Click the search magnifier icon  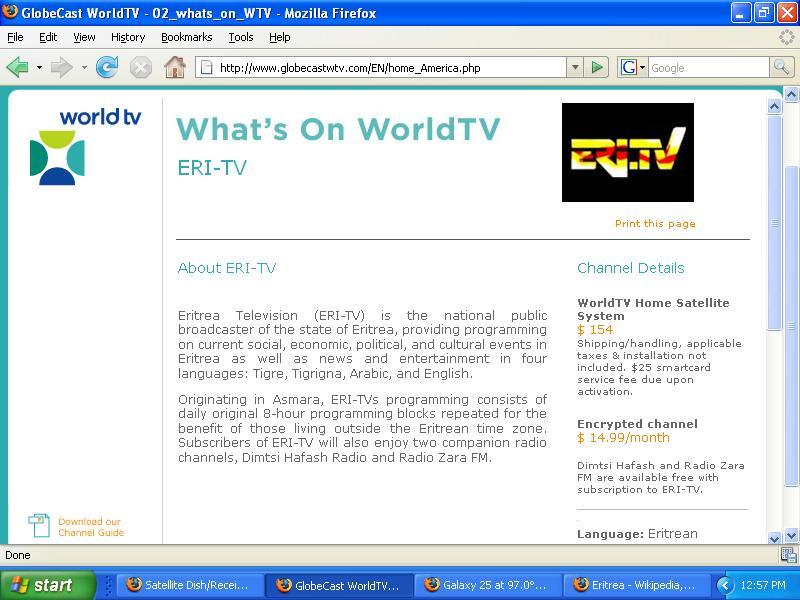(781, 67)
